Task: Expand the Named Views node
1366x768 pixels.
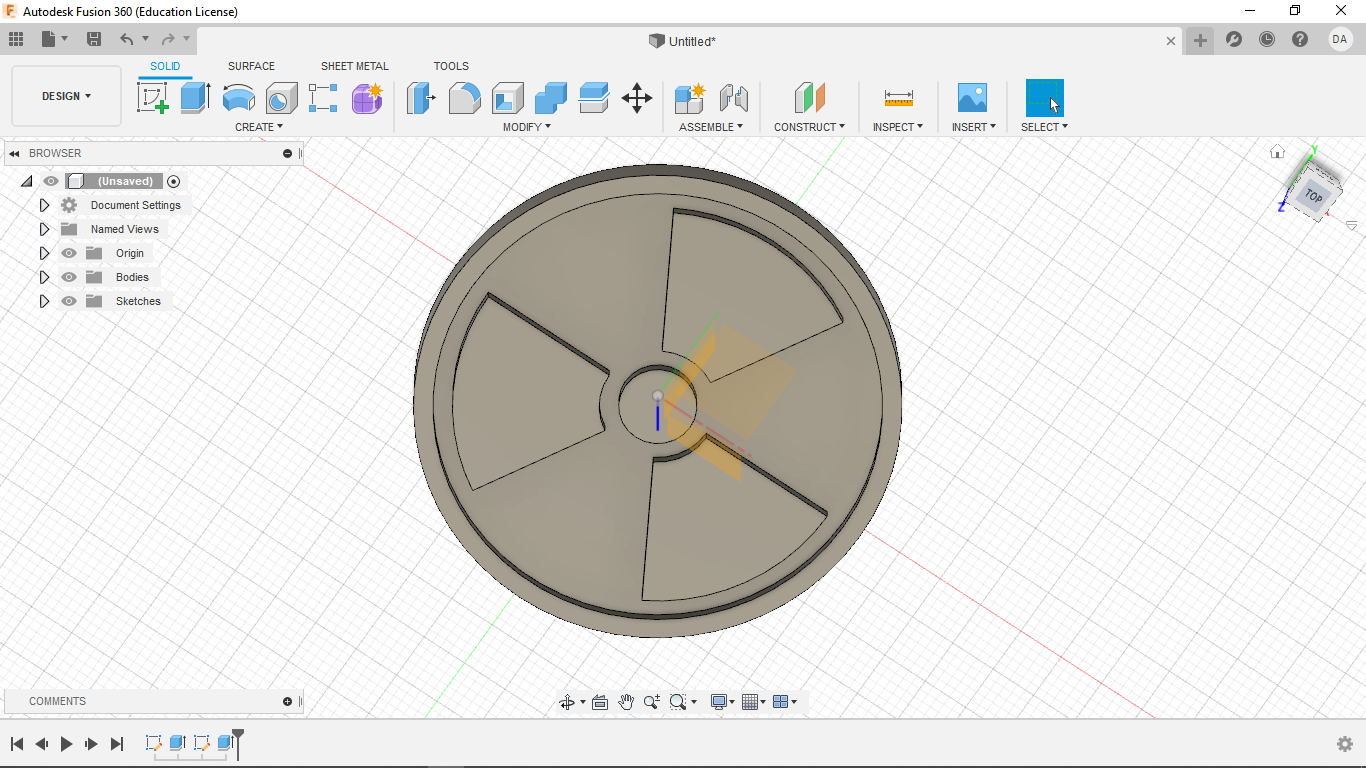Action: pyautogui.click(x=44, y=229)
